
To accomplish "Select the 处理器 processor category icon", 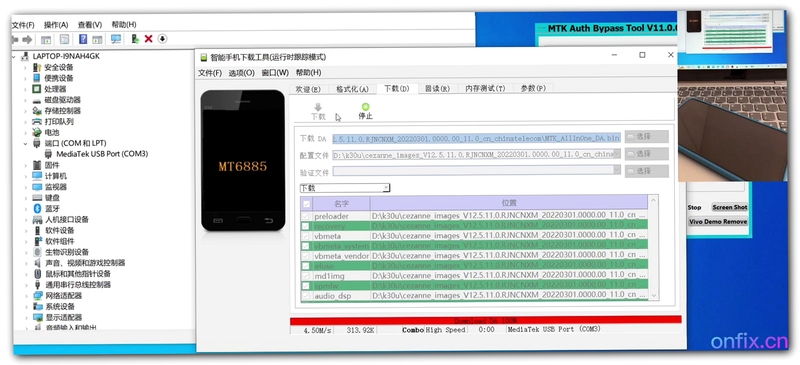I will [37, 89].
